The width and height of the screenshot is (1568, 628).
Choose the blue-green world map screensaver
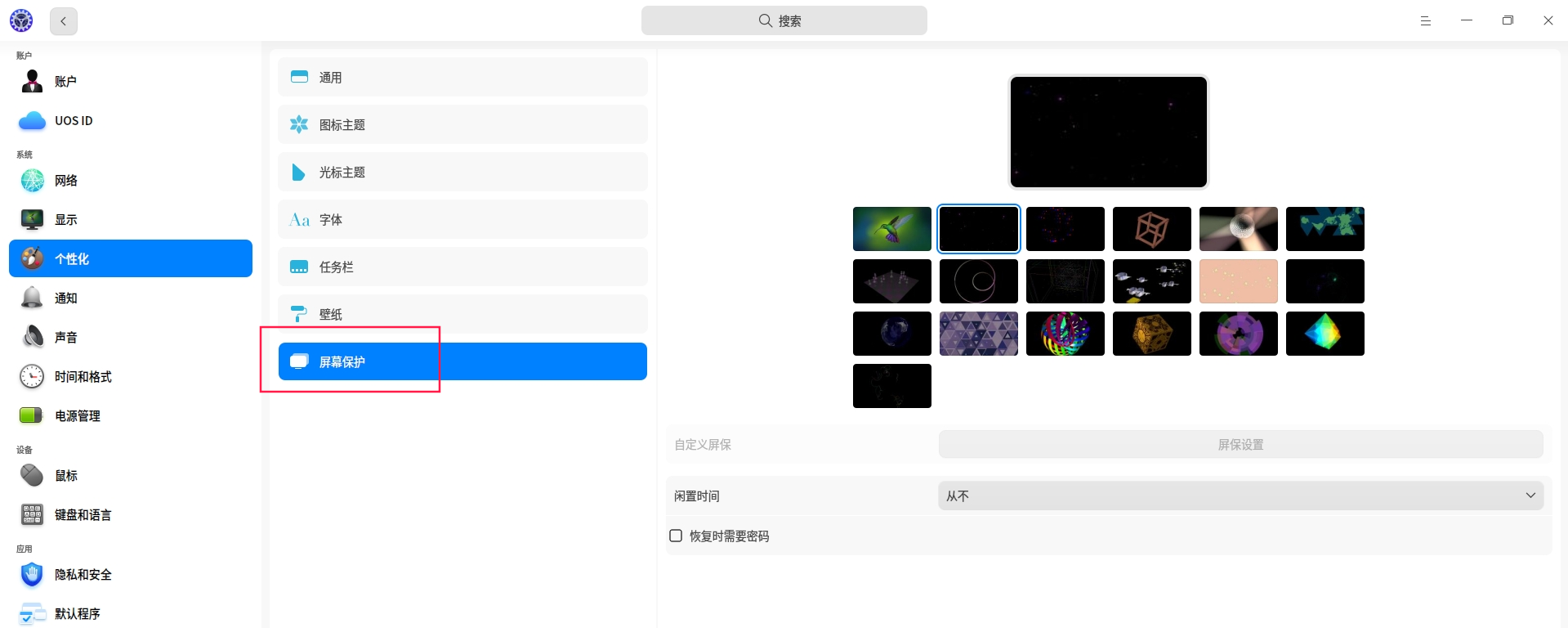pyautogui.click(x=1325, y=229)
